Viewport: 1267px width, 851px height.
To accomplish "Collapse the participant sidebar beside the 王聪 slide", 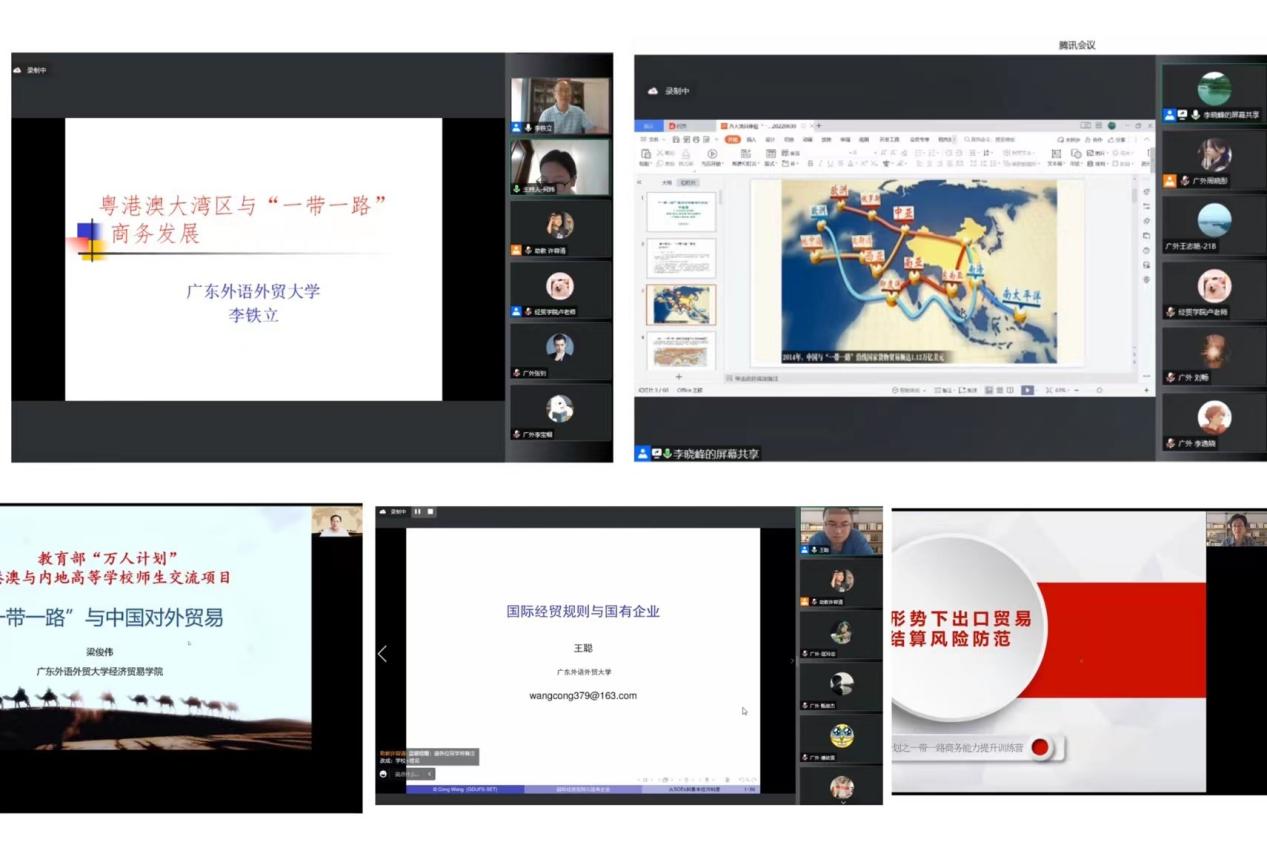I will (x=792, y=660).
